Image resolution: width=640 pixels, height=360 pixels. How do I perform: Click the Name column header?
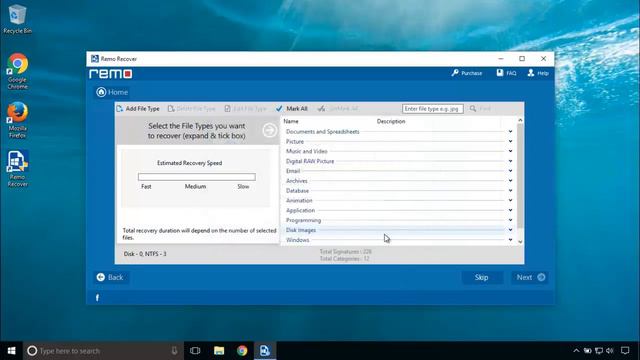pos(291,121)
